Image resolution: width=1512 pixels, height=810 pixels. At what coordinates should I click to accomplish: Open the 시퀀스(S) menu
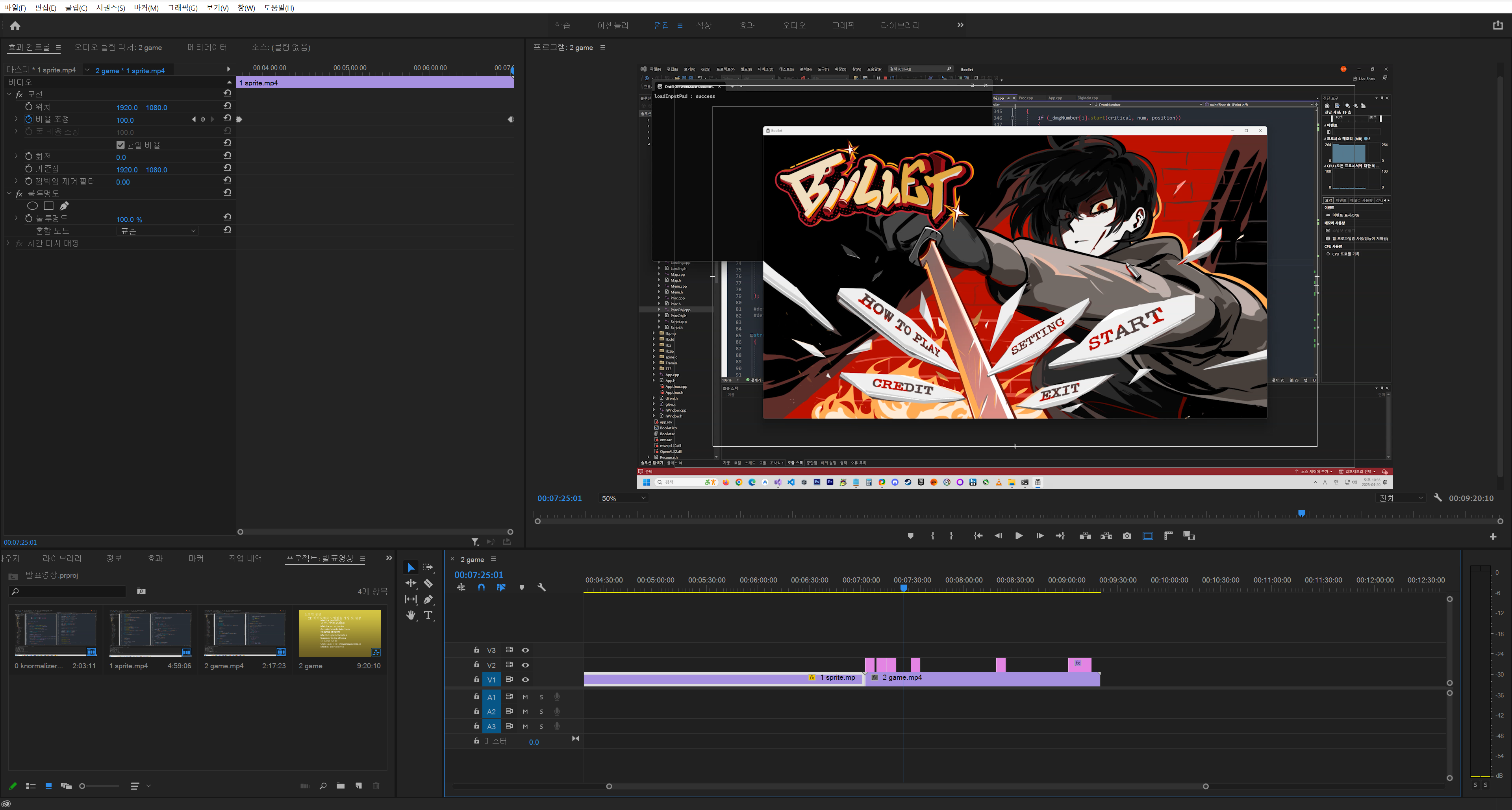pyautogui.click(x=110, y=7)
